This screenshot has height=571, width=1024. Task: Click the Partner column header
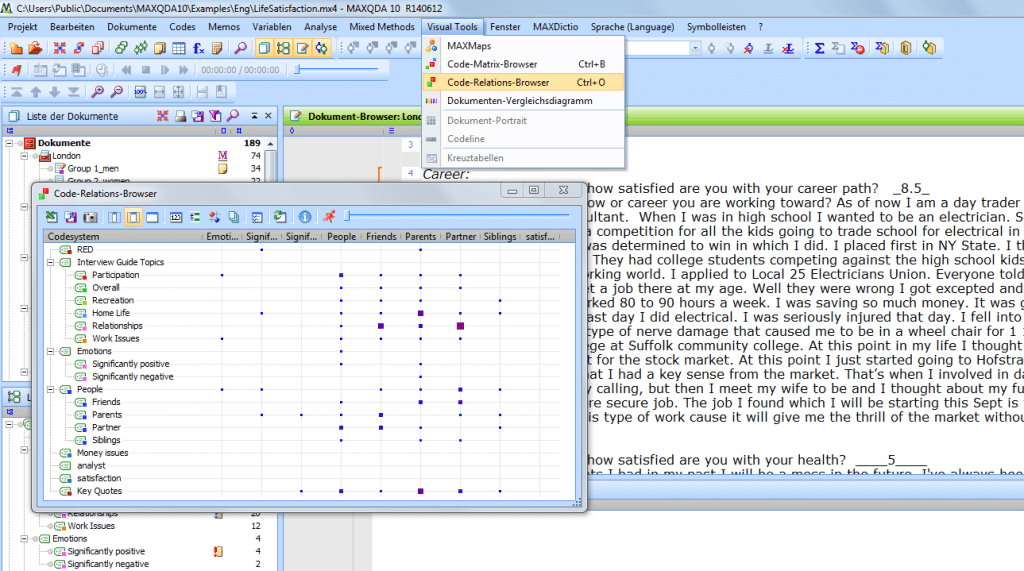click(x=460, y=237)
